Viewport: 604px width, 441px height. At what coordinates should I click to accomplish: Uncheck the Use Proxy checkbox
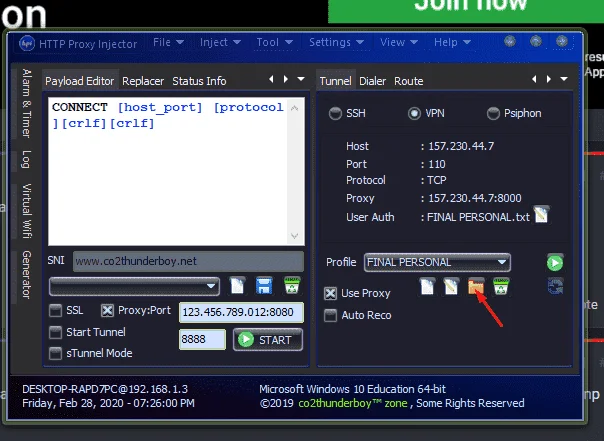coord(331,293)
